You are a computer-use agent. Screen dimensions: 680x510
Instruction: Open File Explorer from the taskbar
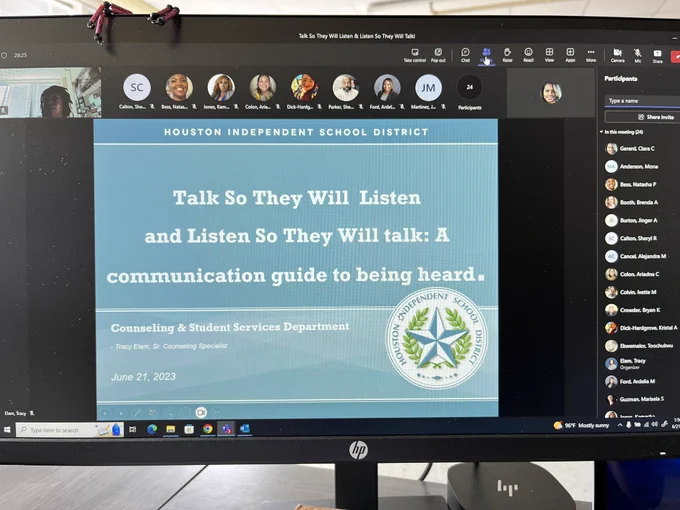(170, 429)
